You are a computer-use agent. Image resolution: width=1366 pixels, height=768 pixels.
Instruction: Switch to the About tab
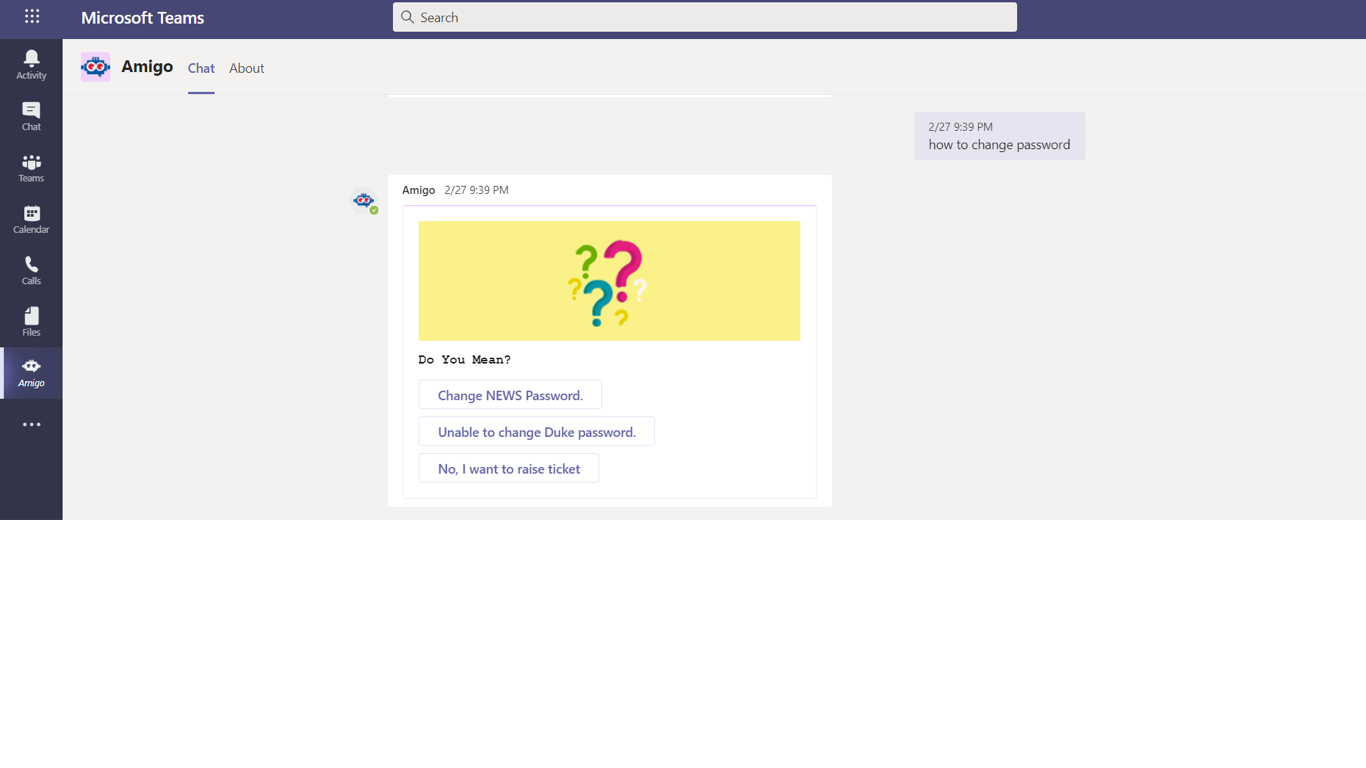[246, 68]
